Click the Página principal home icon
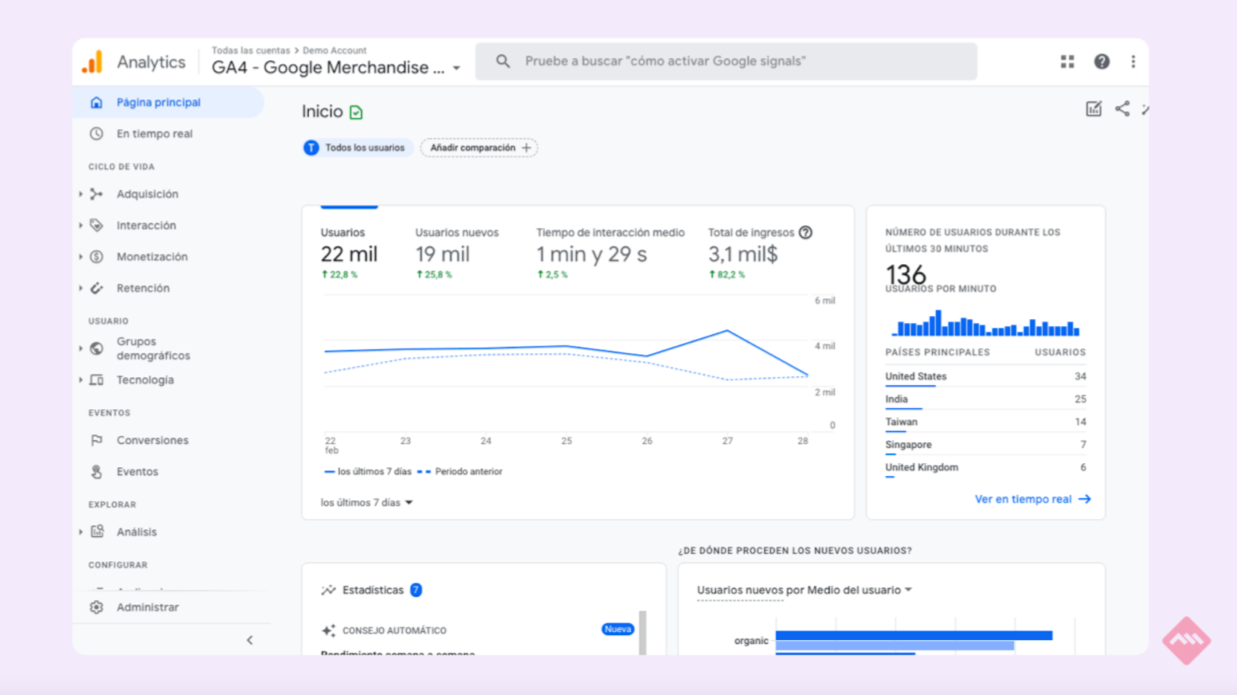This screenshot has width=1237, height=695. tap(96, 102)
